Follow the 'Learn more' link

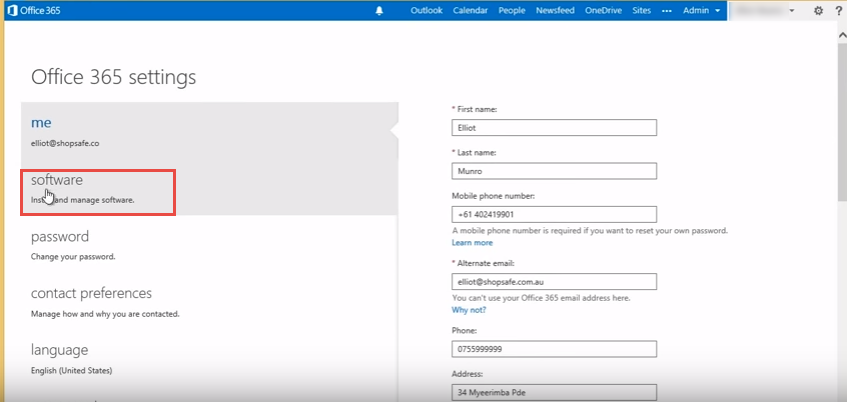click(x=472, y=243)
